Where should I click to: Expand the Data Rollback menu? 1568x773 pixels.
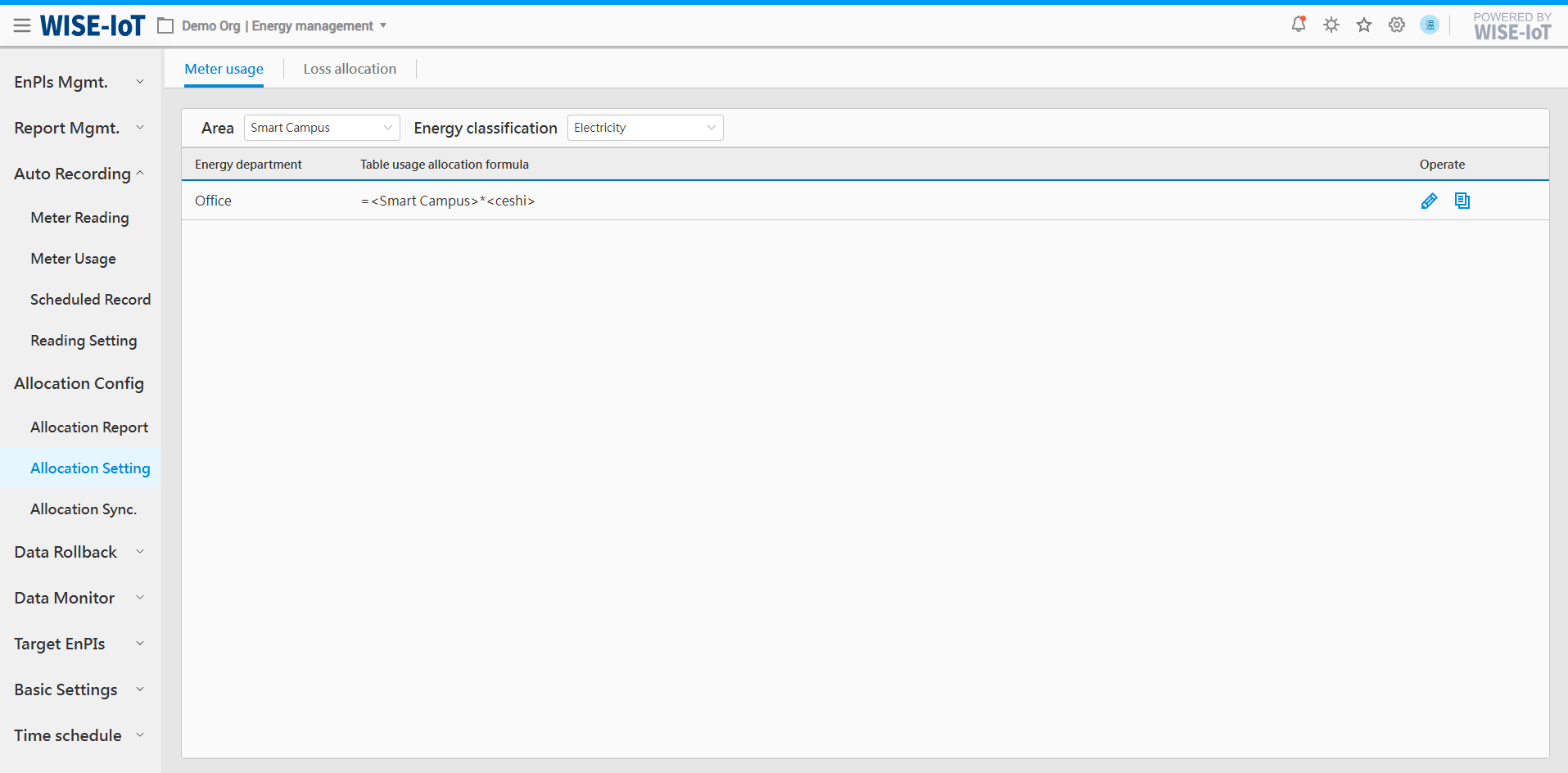point(79,552)
